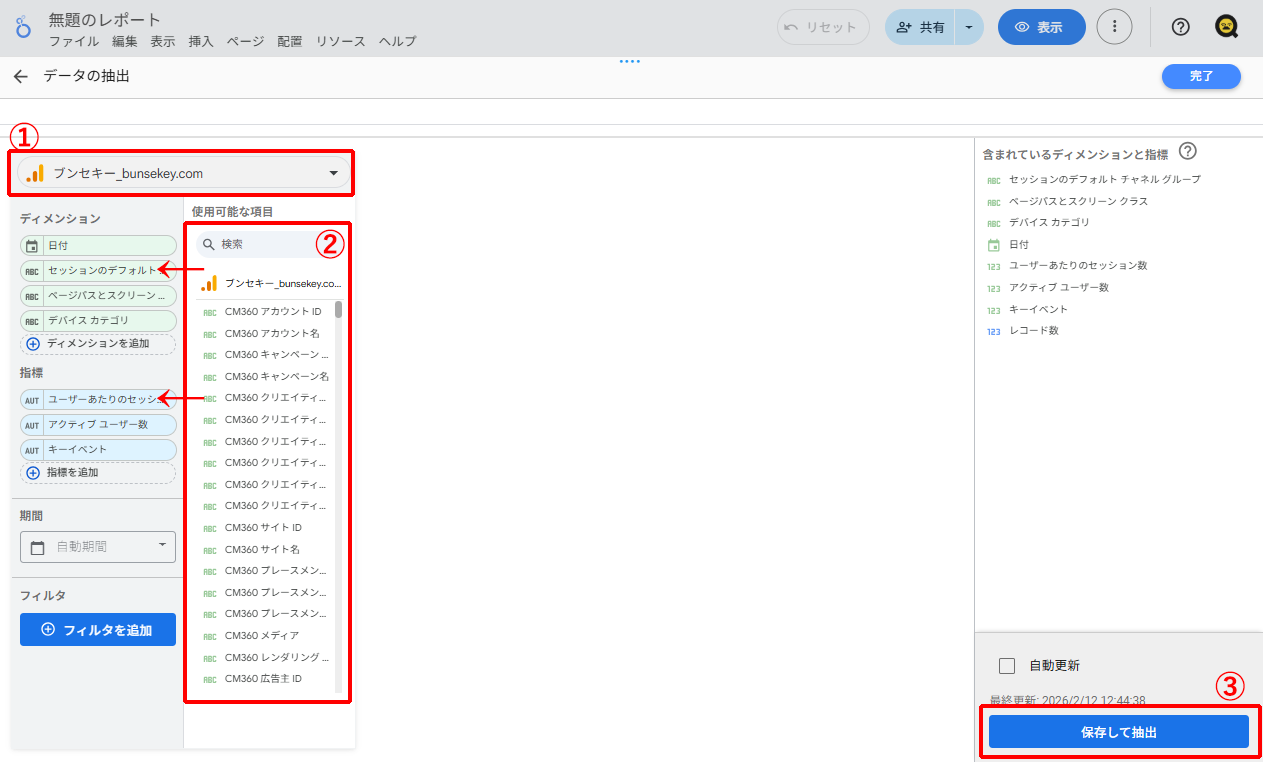The width and height of the screenshot is (1264, 762).
Task: Click the search magnifier in 使用可能な項目
Action: (206, 244)
